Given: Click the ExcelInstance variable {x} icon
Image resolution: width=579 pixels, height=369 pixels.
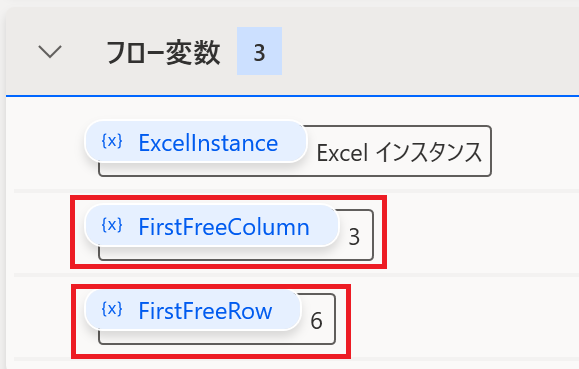Looking at the screenshot, I should 112,141.
